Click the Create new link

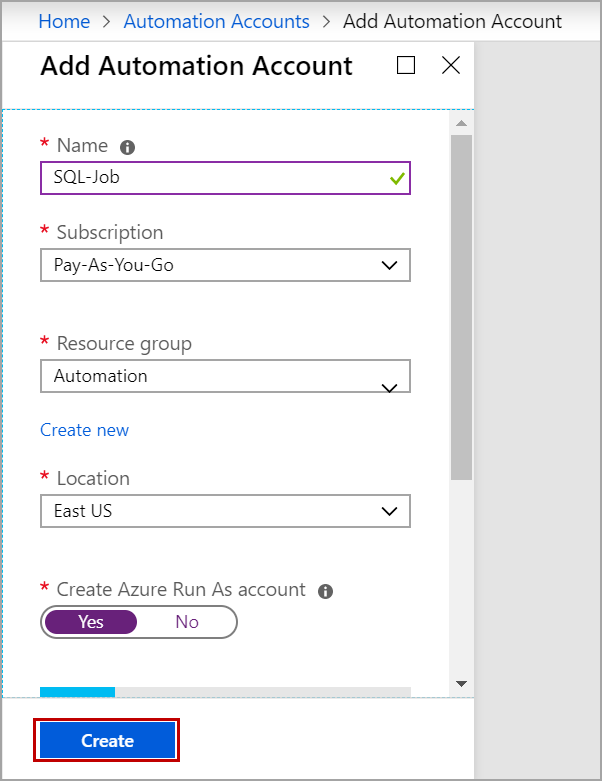[x=84, y=430]
